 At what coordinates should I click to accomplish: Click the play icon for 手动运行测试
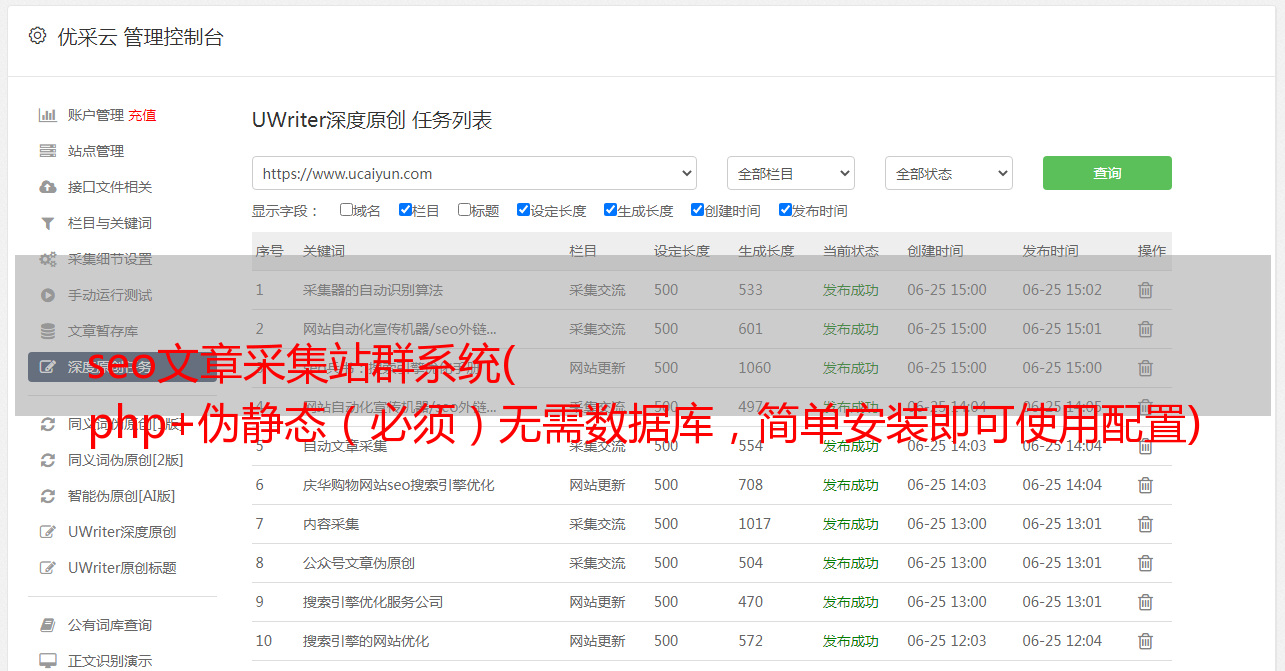pos(47,295)
